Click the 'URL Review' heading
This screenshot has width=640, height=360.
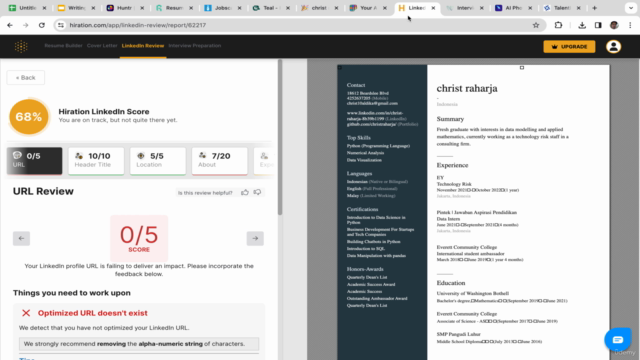coord(43,191)
